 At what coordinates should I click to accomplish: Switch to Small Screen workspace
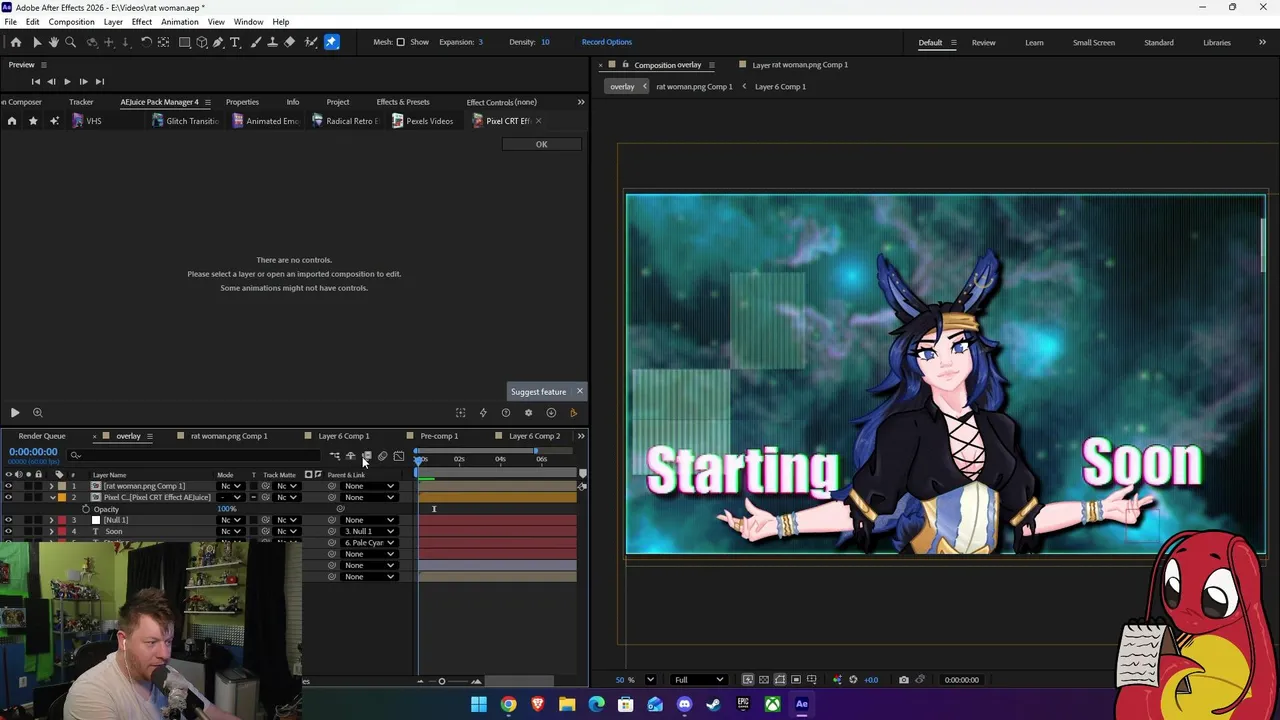[1094, 42]
